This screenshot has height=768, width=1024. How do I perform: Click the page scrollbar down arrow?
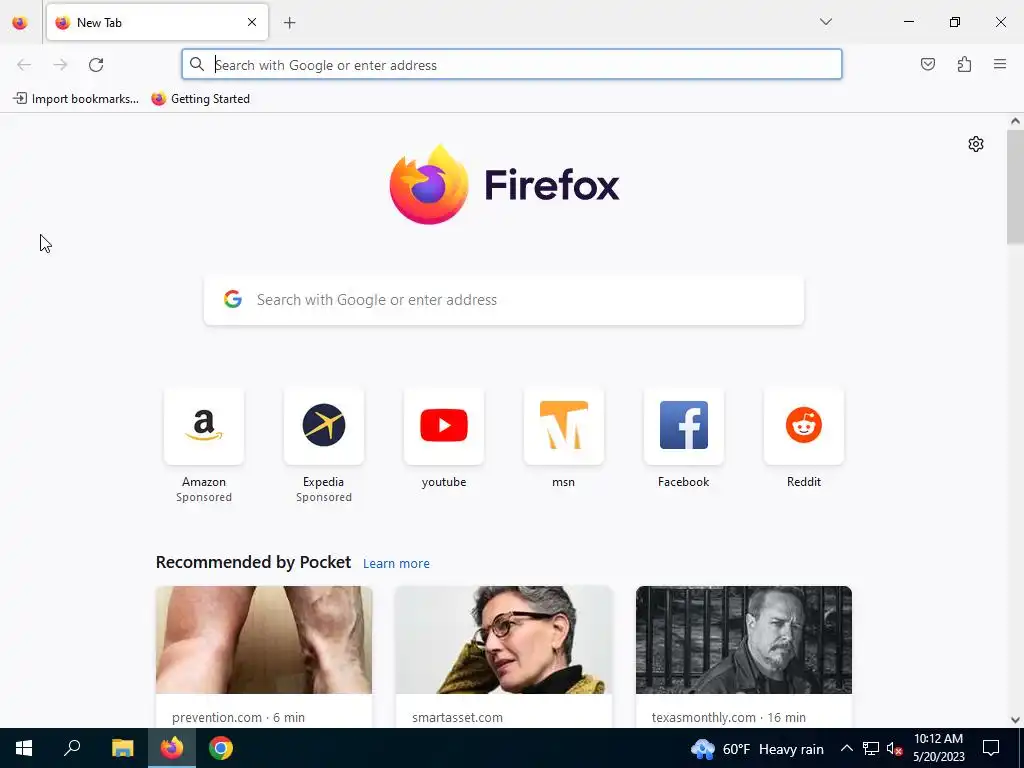(x=1015, y=720)
